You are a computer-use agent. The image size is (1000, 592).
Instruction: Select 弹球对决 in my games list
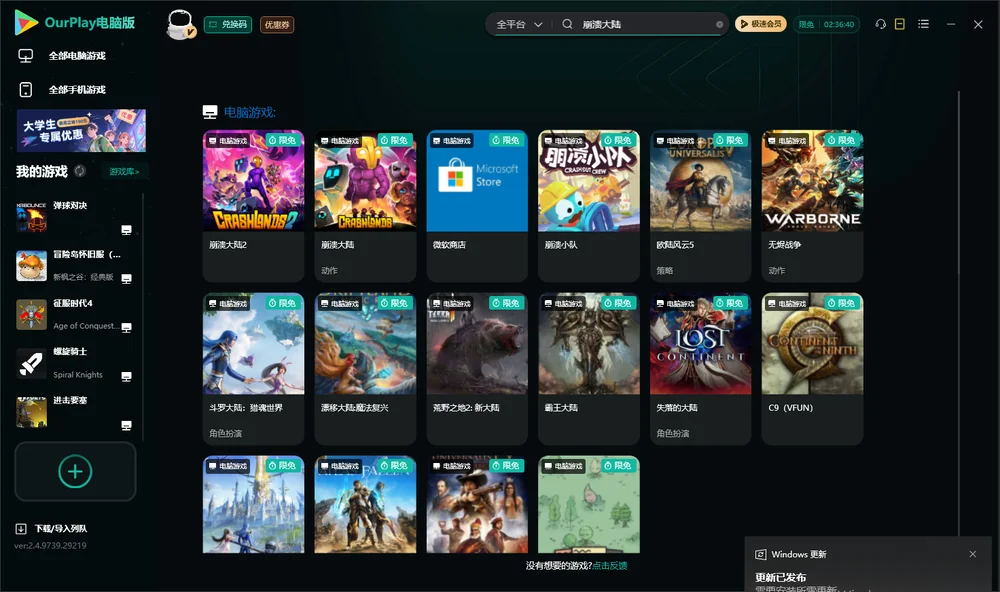tap(75, 218)
